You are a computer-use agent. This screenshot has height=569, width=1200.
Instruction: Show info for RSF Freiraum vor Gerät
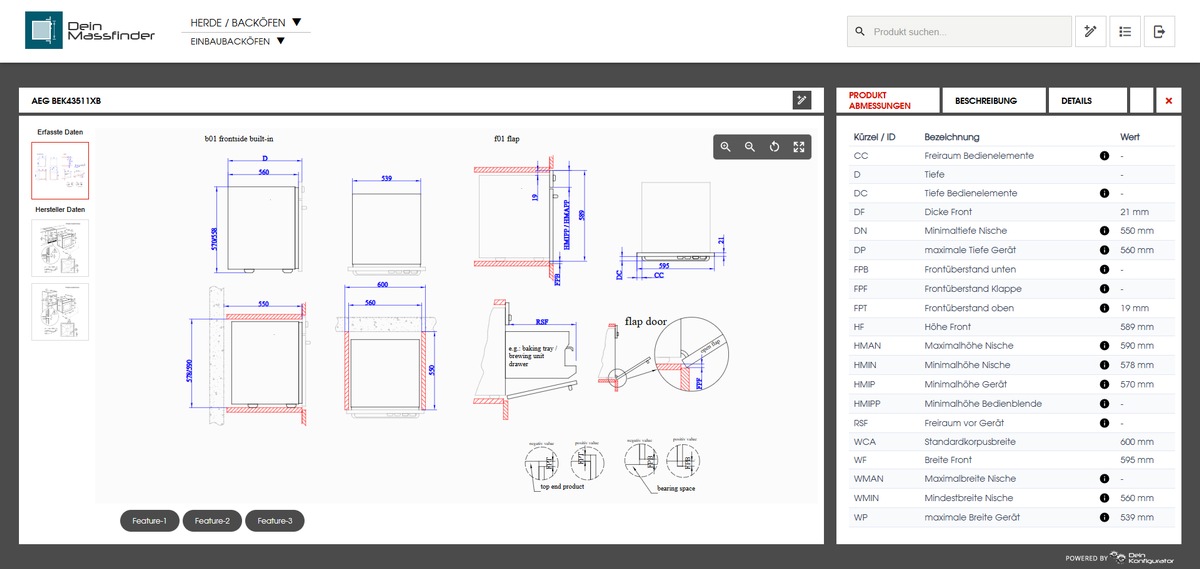[x=1104, y=422]
